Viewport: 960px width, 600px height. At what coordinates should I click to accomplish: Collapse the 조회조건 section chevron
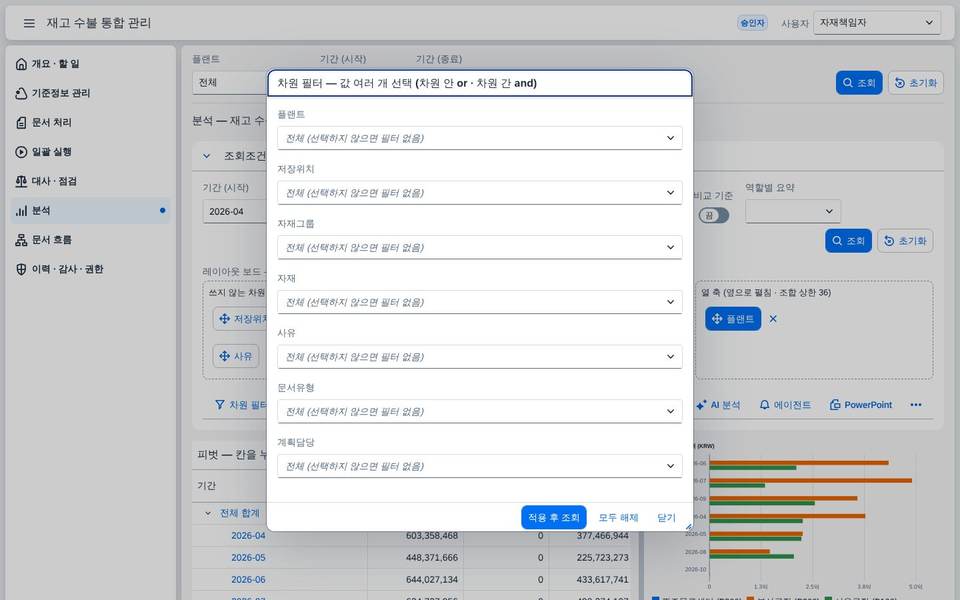(207, 156)
